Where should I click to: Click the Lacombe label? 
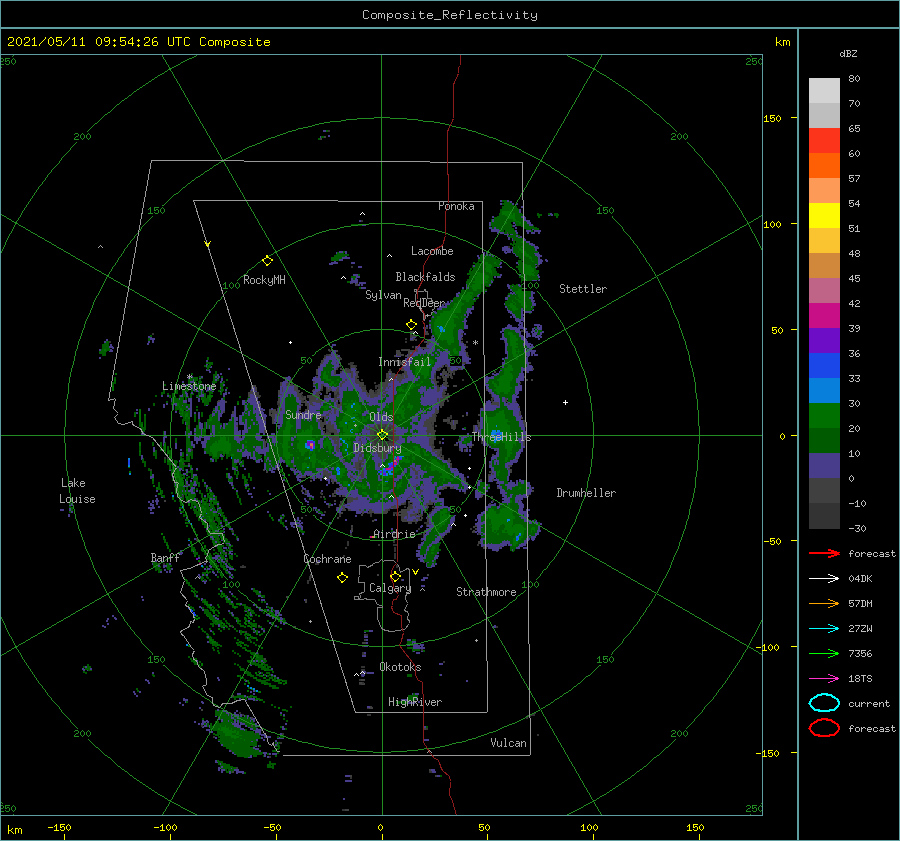point(432,251)
